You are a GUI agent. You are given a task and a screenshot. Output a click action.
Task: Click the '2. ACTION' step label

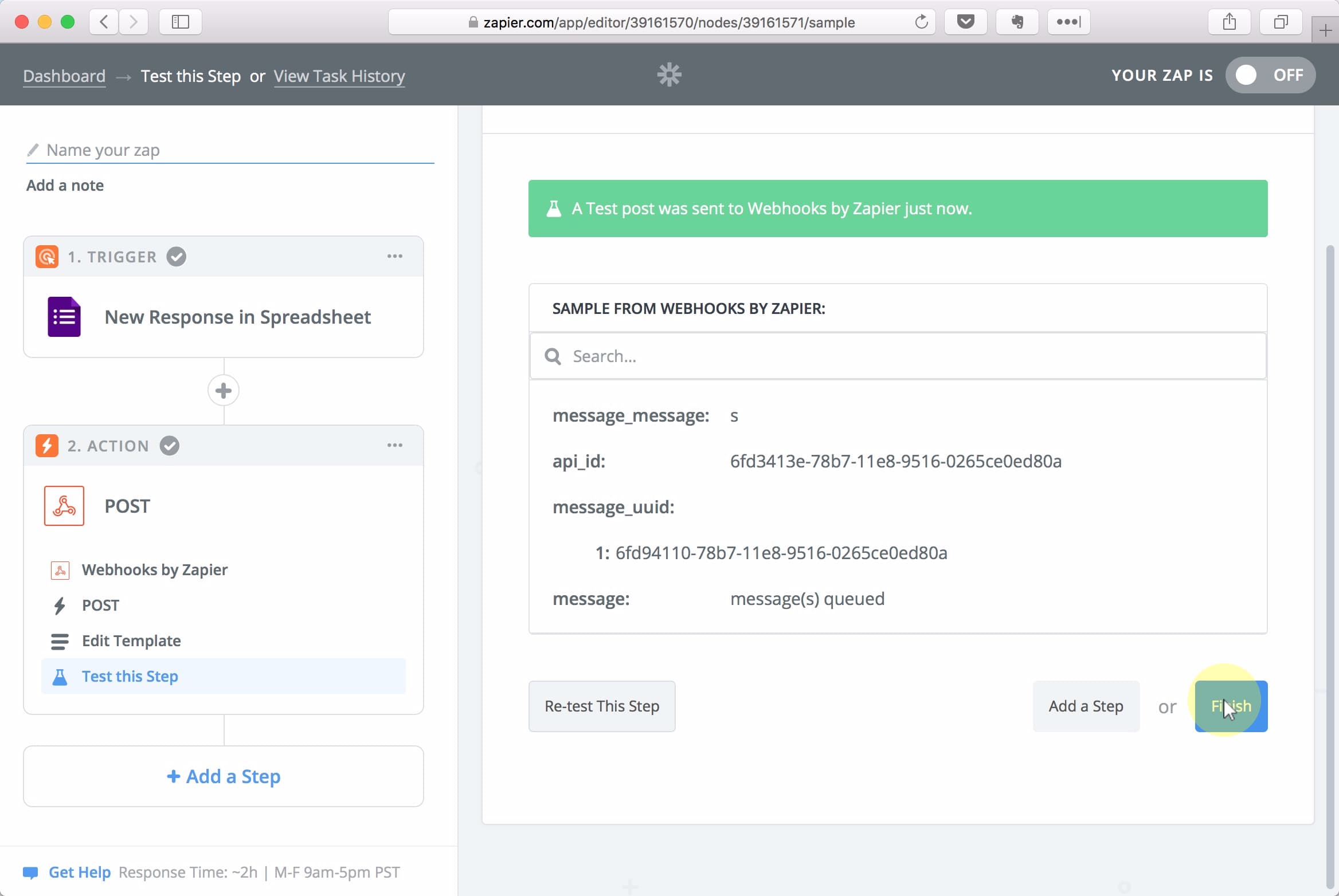pos(108,446)
